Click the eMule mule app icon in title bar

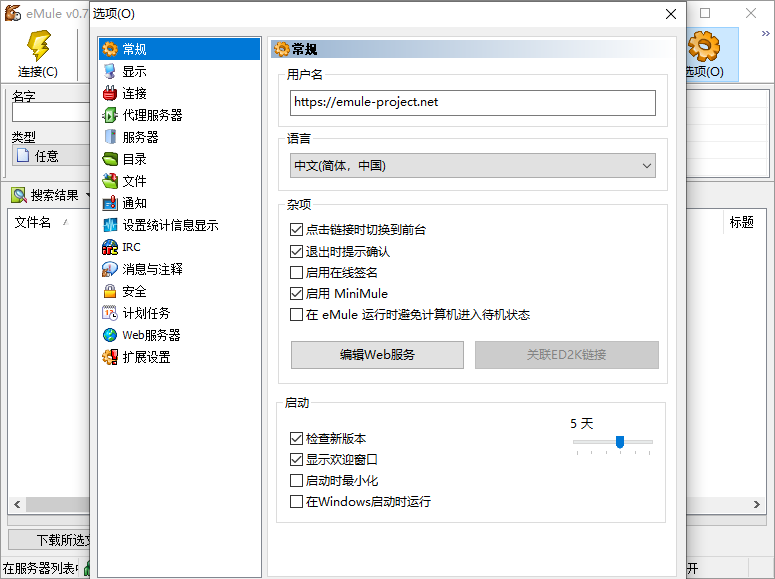click(x=12, y=13)
